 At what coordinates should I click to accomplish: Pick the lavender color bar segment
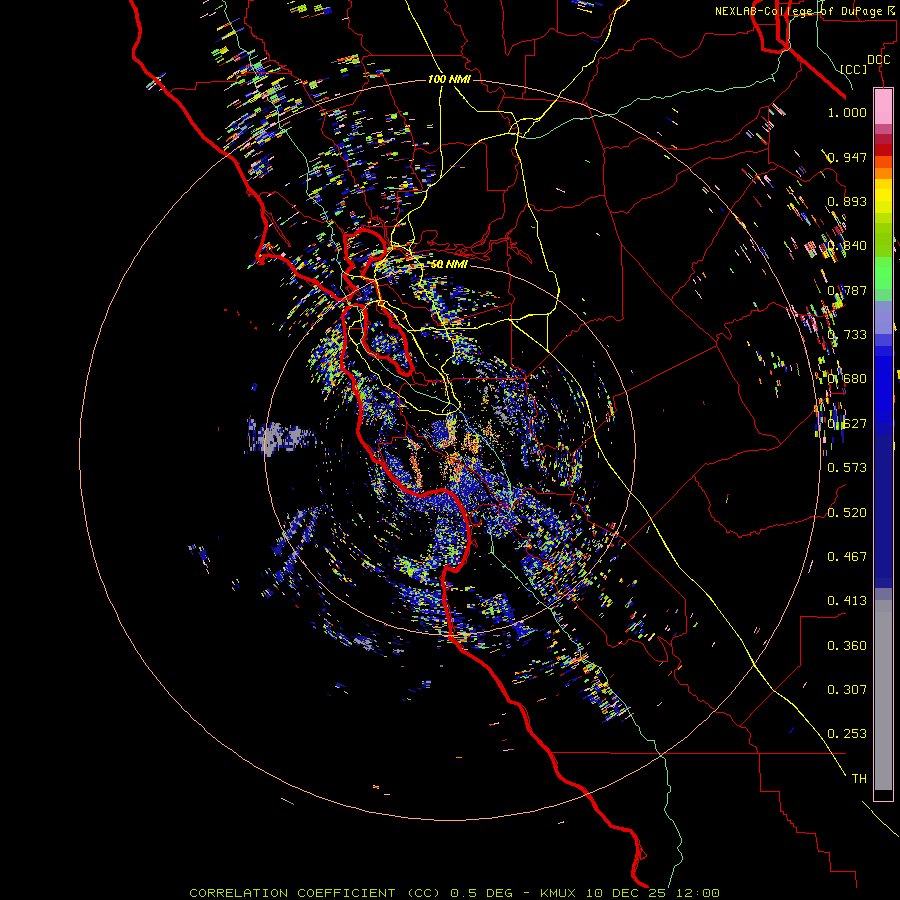(883, 317)
